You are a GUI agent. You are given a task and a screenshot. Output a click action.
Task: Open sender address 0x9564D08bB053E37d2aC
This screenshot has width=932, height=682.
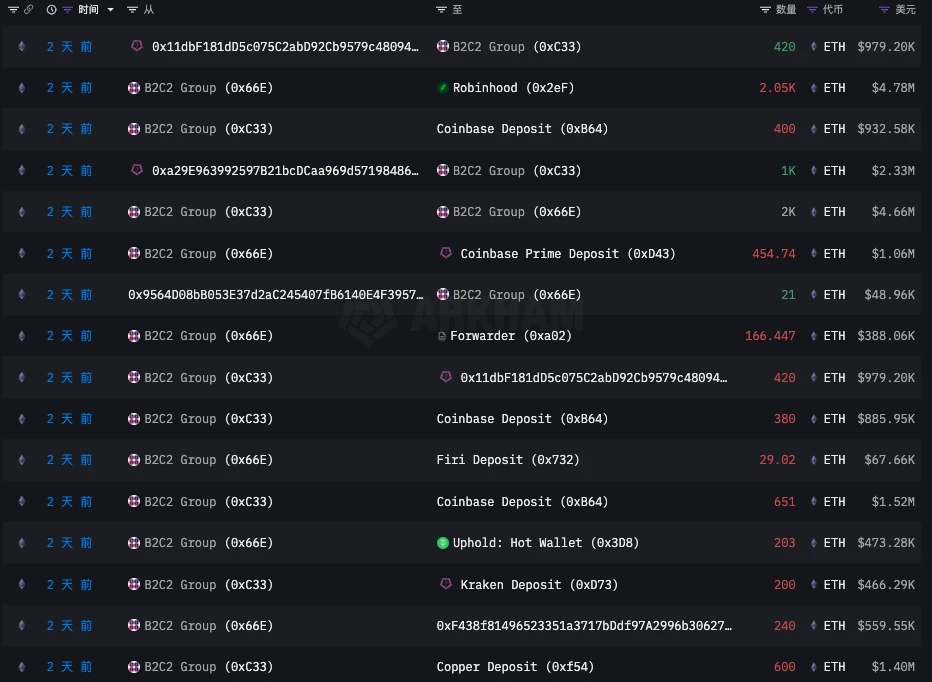[275, 295]
